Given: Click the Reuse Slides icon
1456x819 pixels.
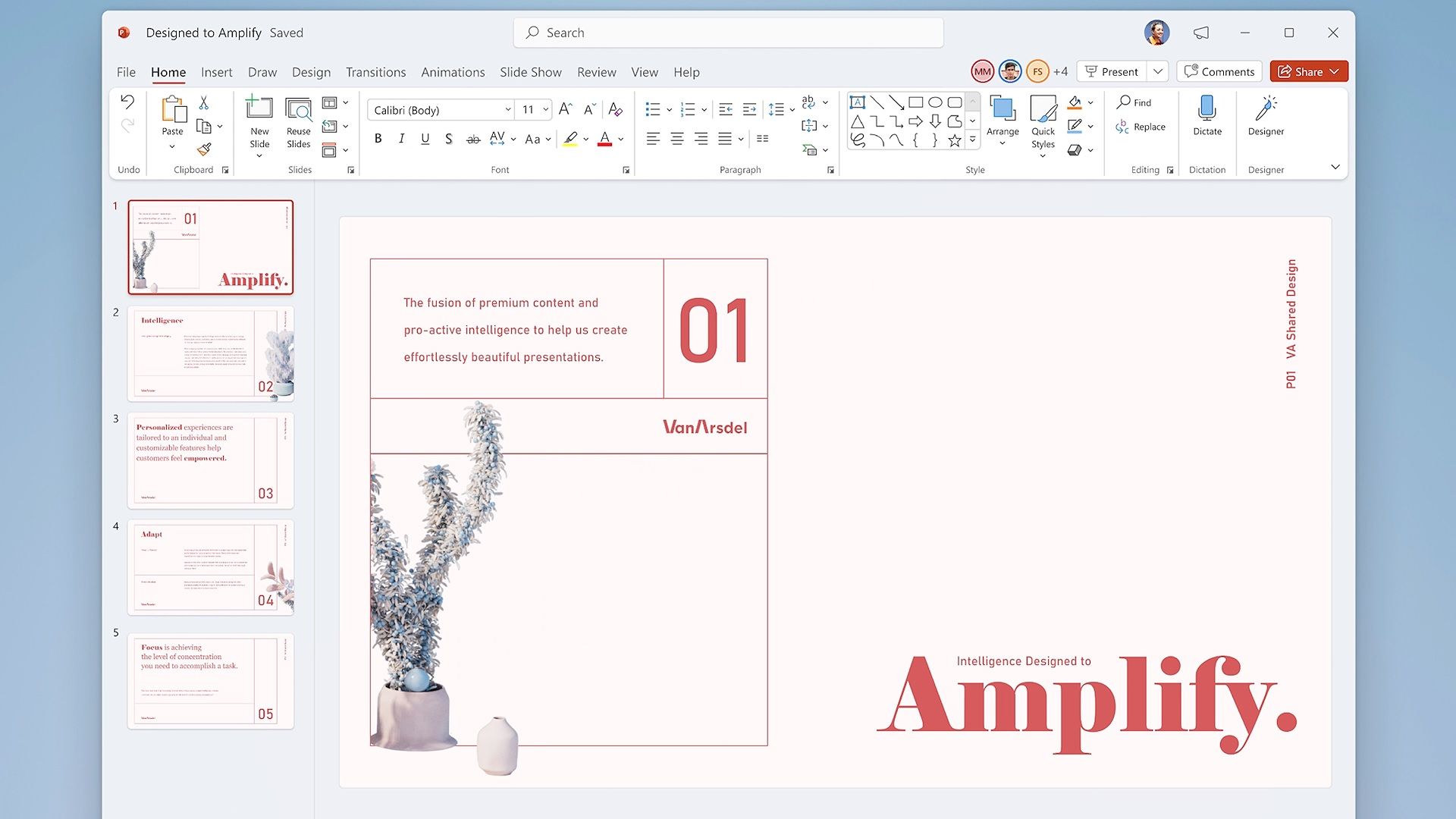Looking at the screenshot, I should point(298,122).
